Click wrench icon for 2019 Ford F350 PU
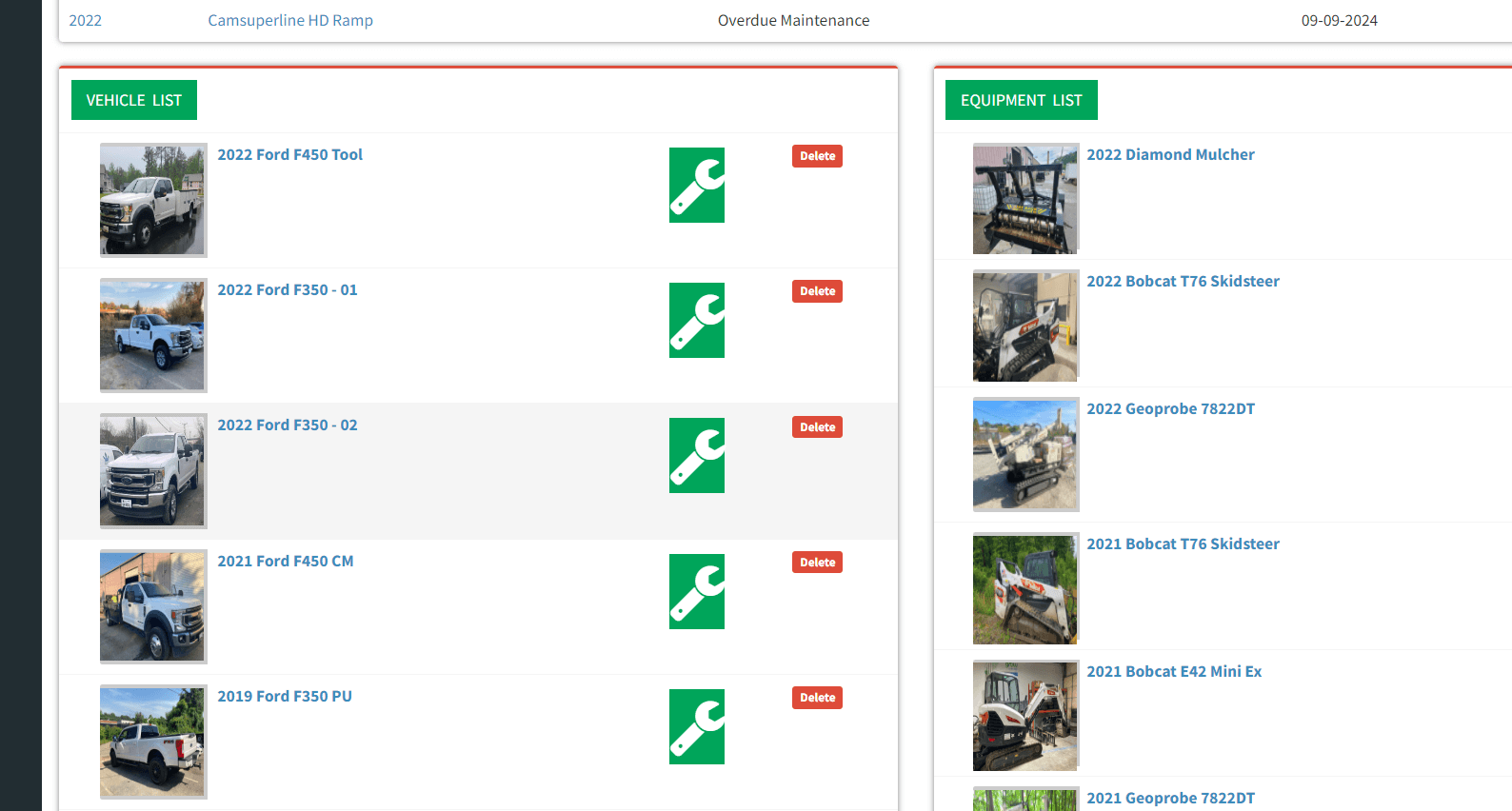Image resolution: width=1512 pixels, height=811 pixels. 696,726
